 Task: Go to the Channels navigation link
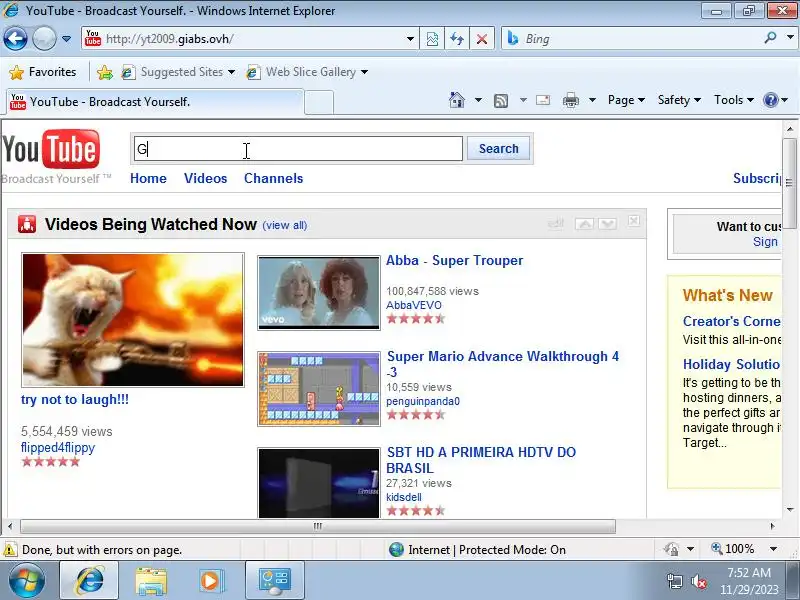[273, 179]
